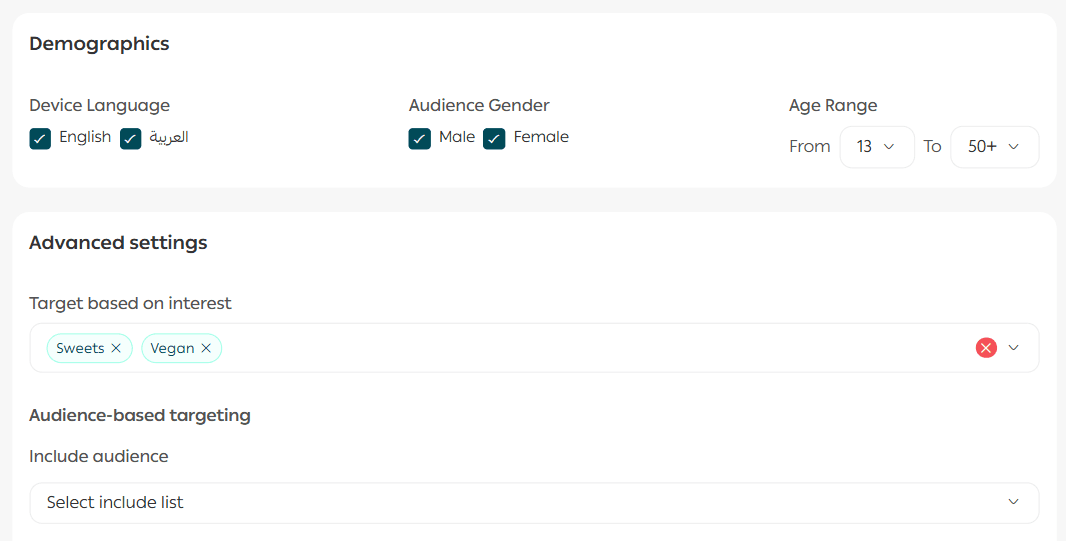The width and height of the screenshot is (1066, 541).
Task: Click the Female gender label
Action: tap(541, 137)
